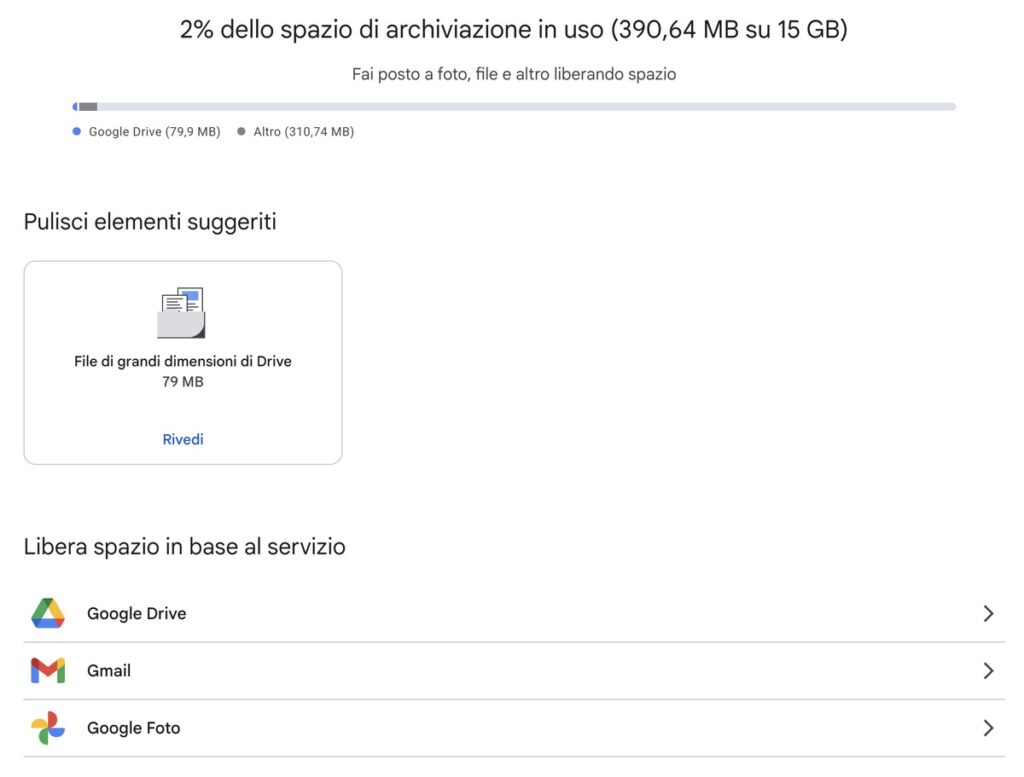1024x777 pixels.
Task: Click the 'Libera spazio in base al servizio' heading
Action: pyautogui.click(x=184, y=546)
